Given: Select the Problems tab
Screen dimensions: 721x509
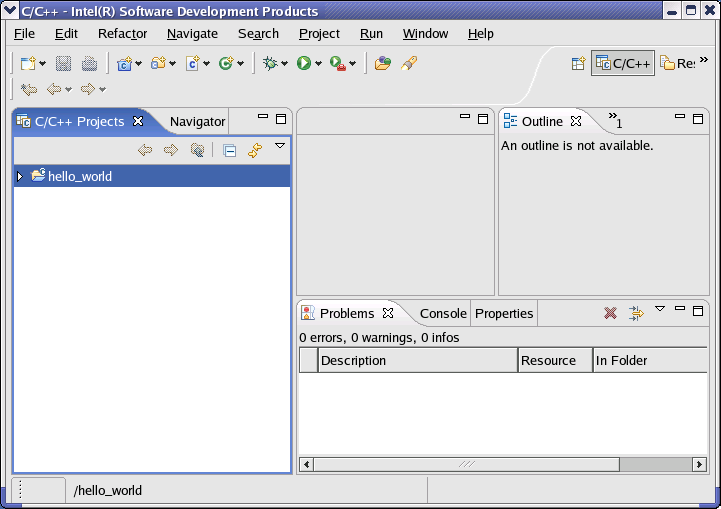Looking at the screenshot, I should point(347,314).
